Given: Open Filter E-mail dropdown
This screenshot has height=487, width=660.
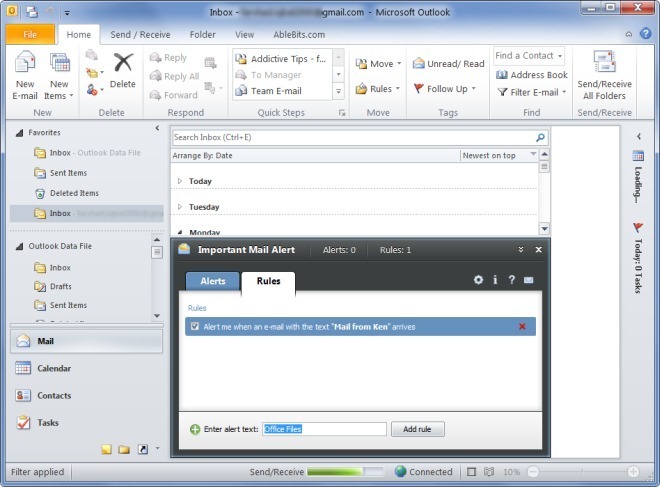Looking at the screenshot, I should 532,92.
